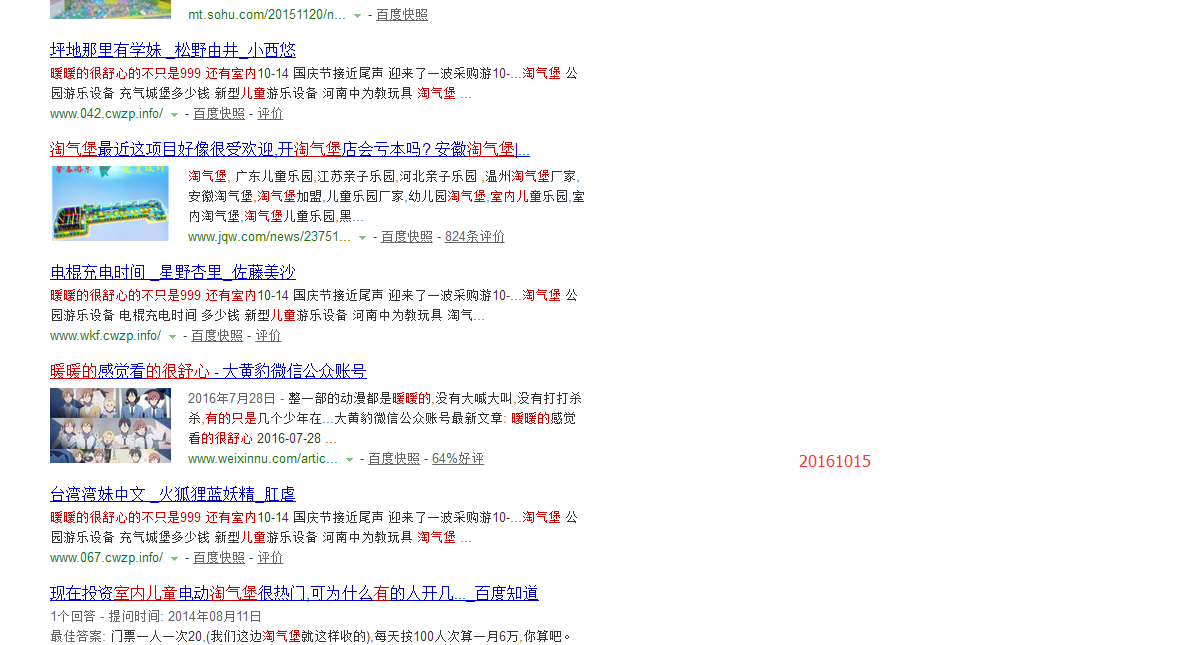Open the result titled 电棍充电时间
The image size is (1200, 645).
point(173,272)
